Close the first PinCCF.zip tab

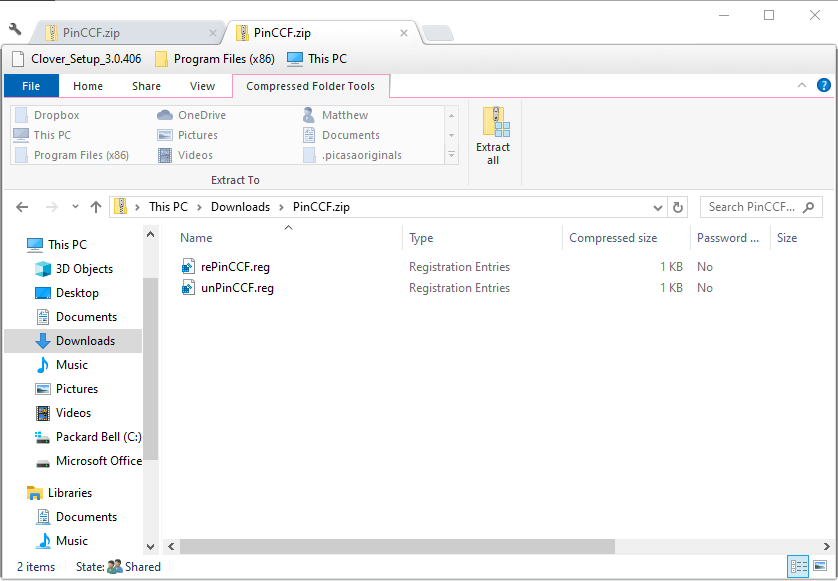click(x=213, y=33)
